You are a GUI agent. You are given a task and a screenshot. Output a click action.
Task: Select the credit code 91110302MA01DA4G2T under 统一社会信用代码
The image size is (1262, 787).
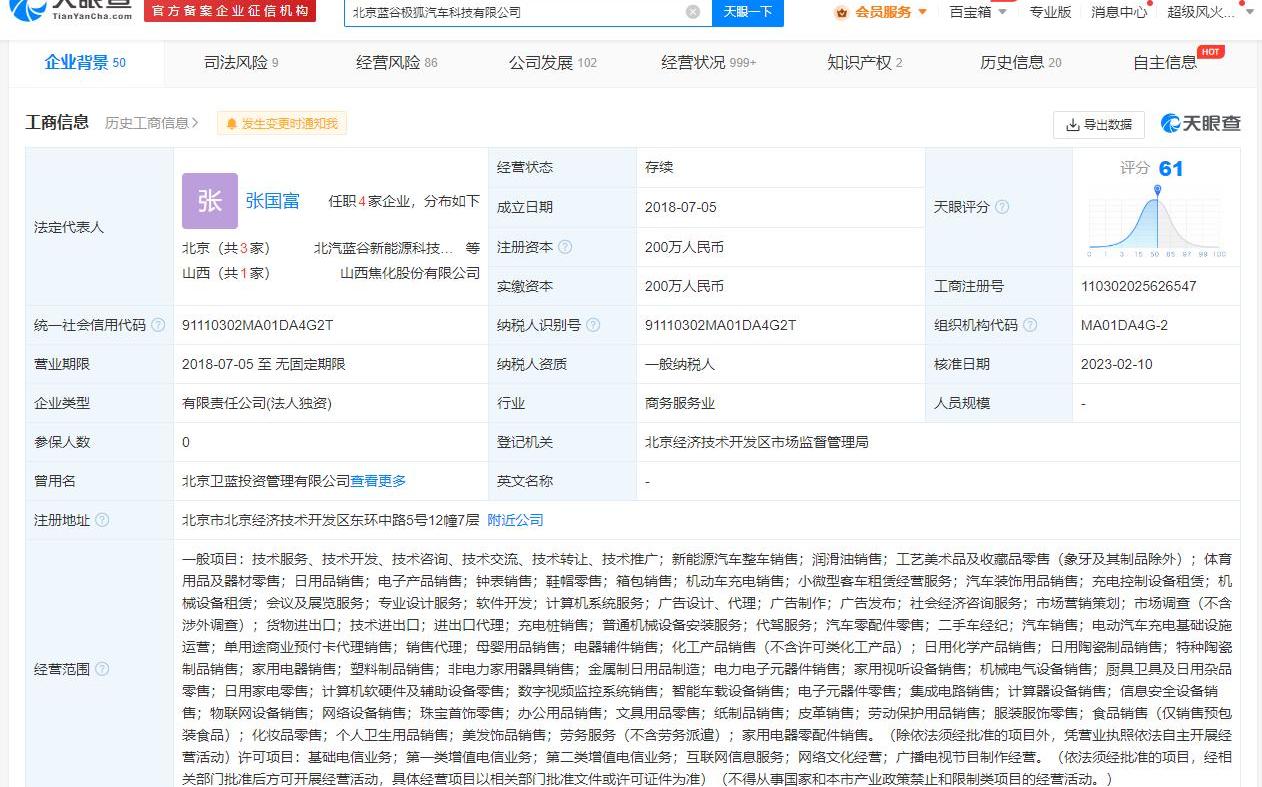click(x=258, y=325)
